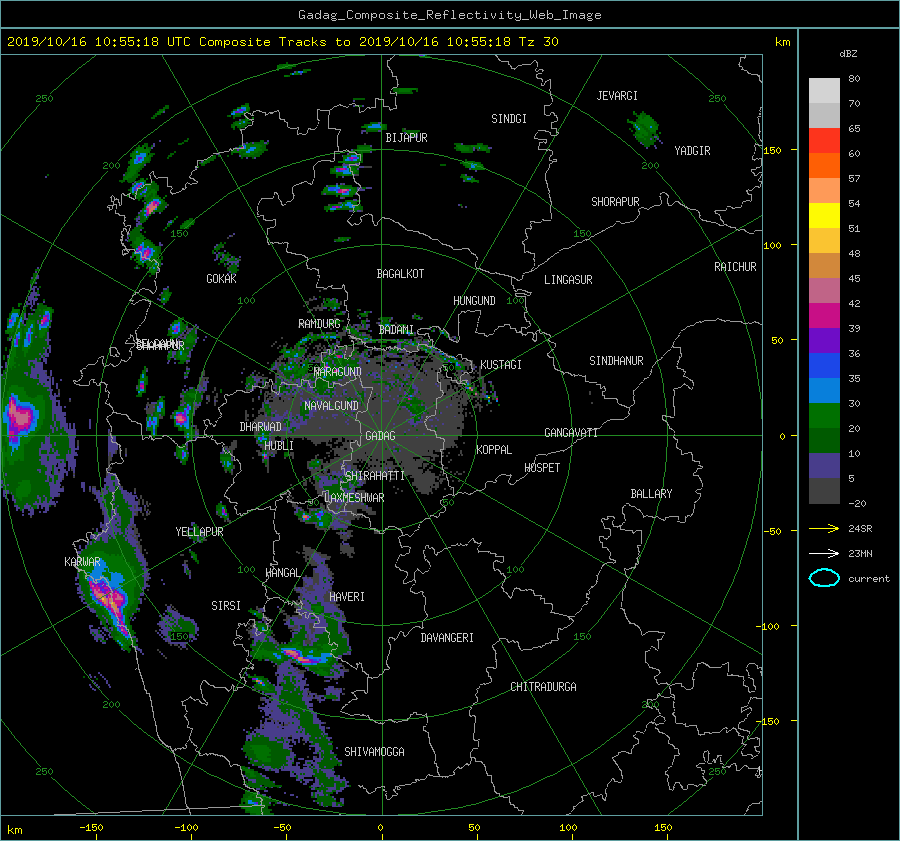Viewport: 900px width, 841px height.
Task: Click the yellow 24SR arrow legend icon
Action: (824, 528)
